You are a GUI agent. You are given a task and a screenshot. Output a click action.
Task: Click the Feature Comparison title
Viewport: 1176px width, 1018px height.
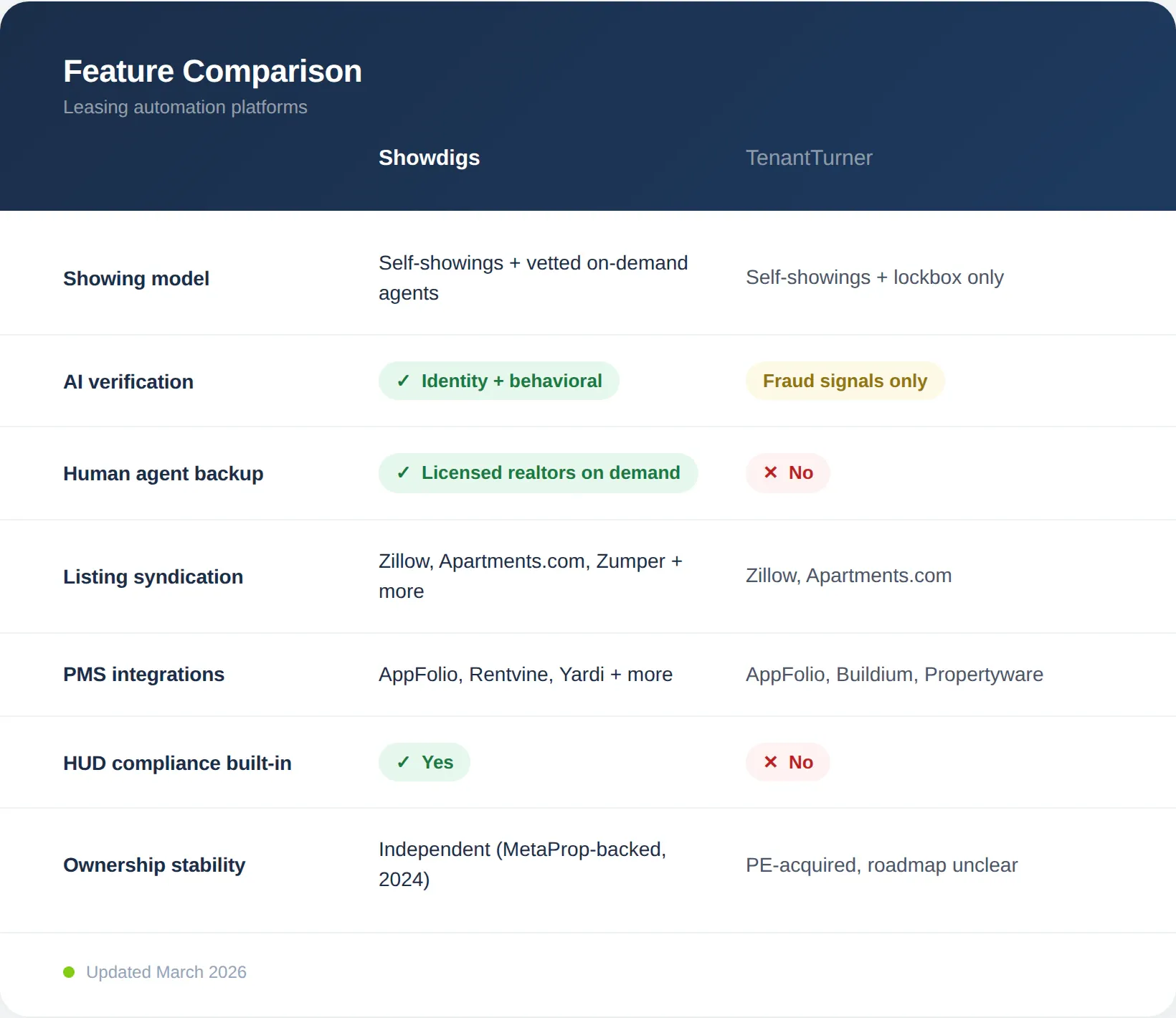[212, 71]
